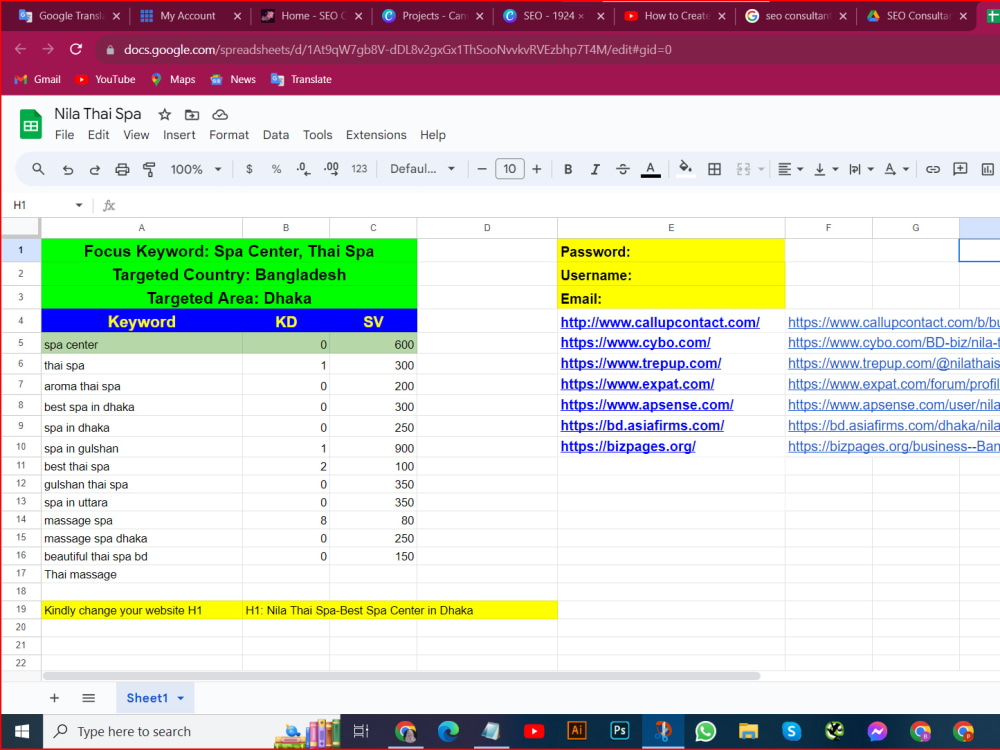Viewport: 1000px width, 750px height.
Task: Open the fill color picker
Action: click(686, 169)
